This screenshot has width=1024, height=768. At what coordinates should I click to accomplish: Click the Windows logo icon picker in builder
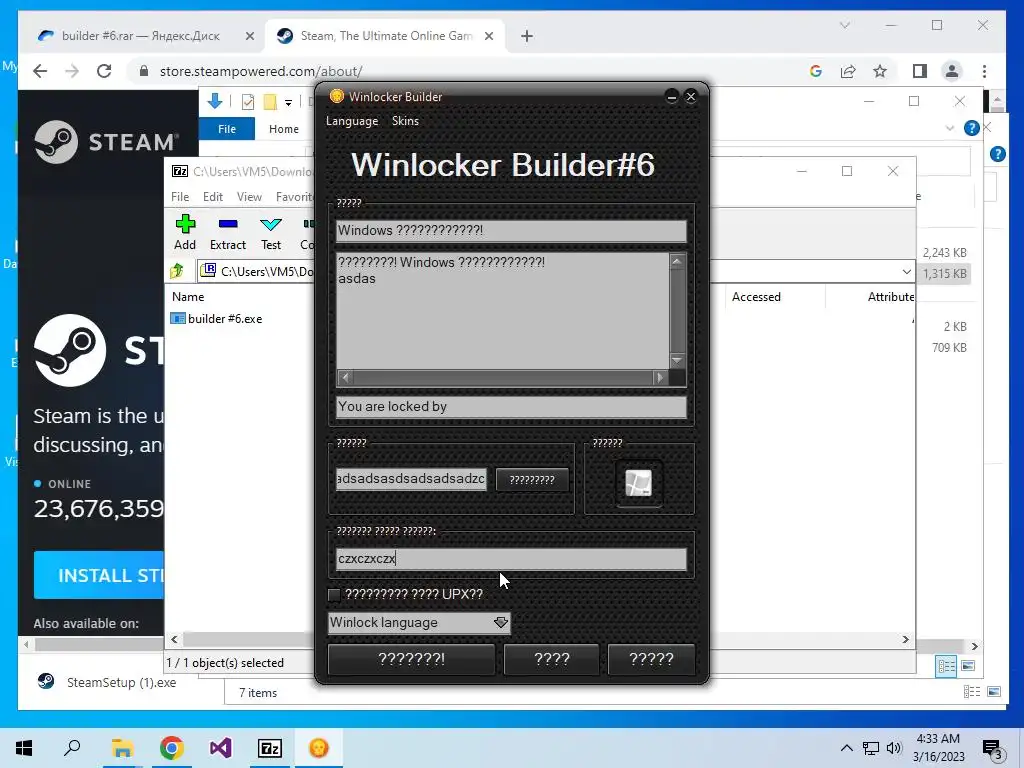[638, 483]
